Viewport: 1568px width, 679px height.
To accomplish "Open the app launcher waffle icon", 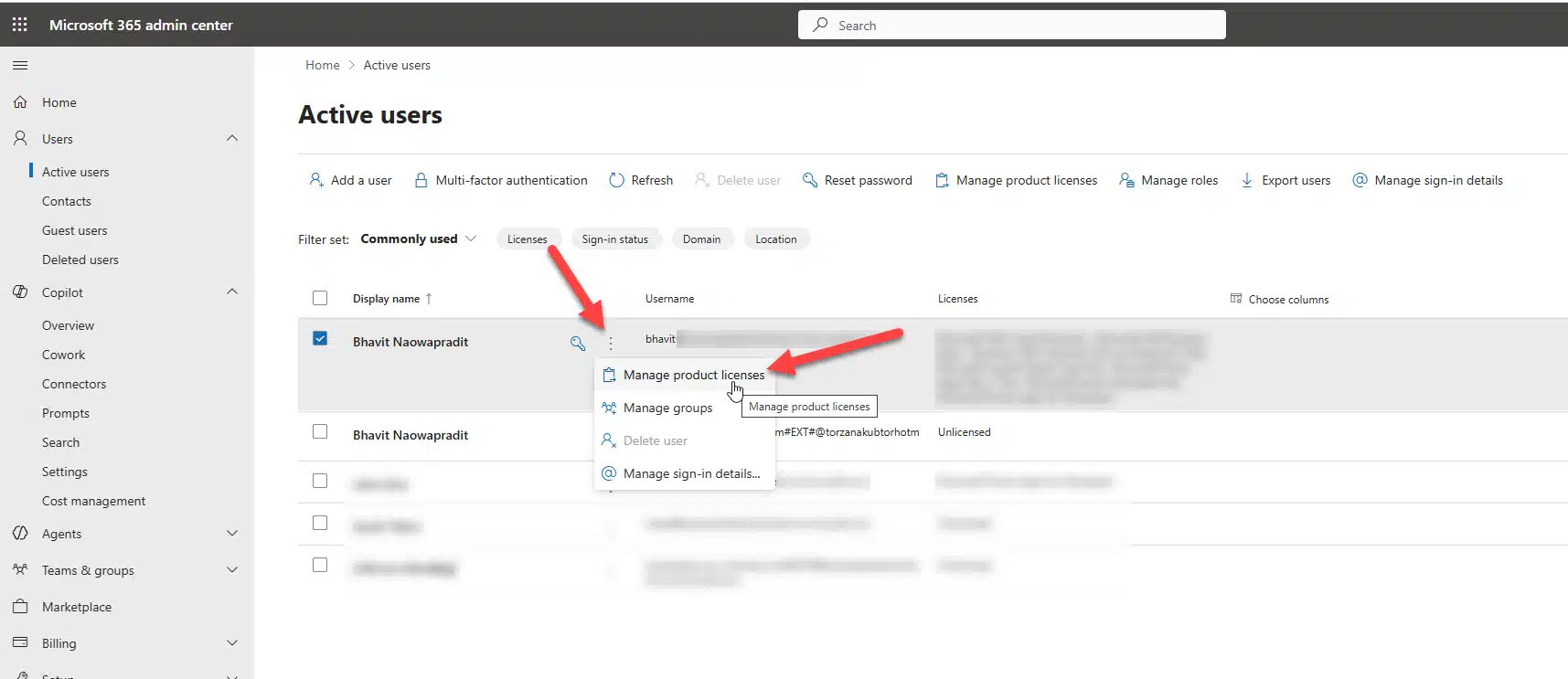I will click(19, 25).
